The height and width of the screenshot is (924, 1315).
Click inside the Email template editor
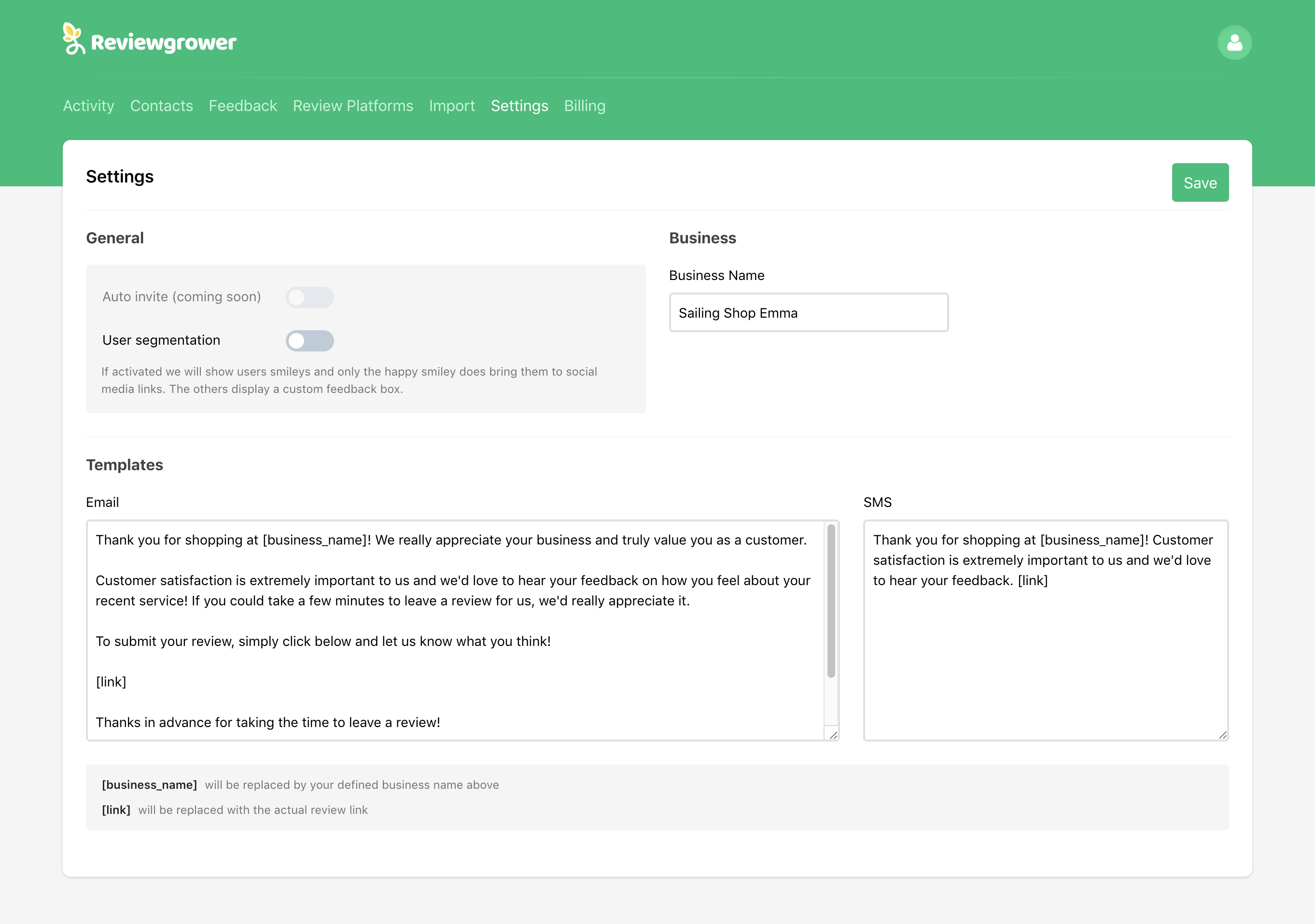[x=452, y=630]
